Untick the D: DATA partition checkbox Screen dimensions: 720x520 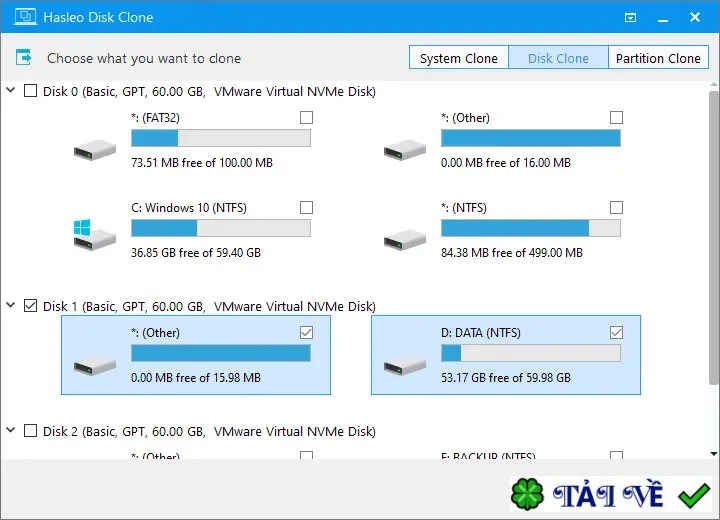616,333
